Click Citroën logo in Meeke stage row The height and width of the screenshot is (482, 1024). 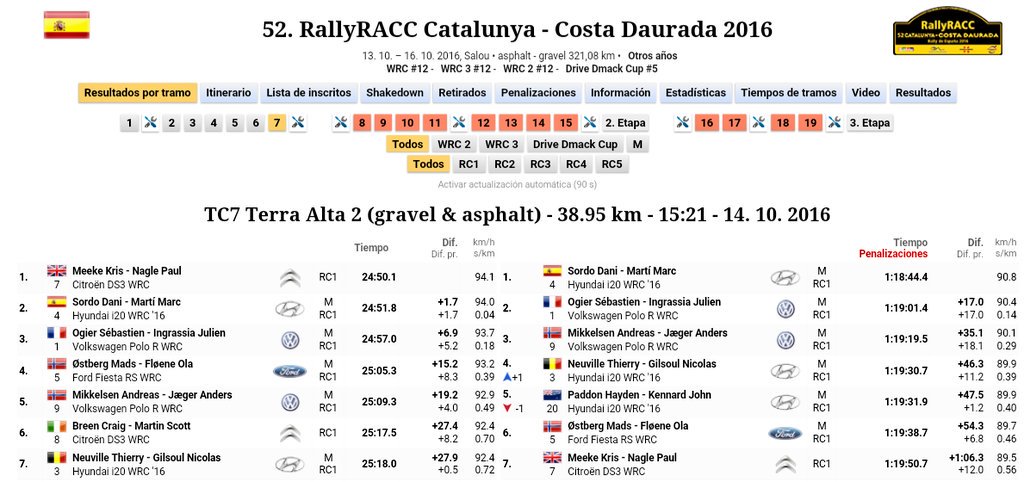point(290,278)
